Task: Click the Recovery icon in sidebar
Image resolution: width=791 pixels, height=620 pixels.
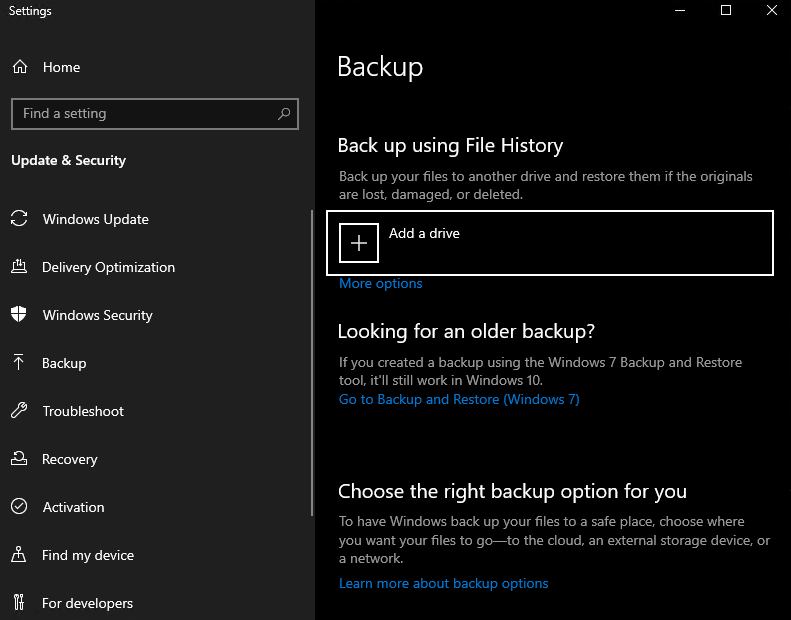Action: tap(19, 459)
